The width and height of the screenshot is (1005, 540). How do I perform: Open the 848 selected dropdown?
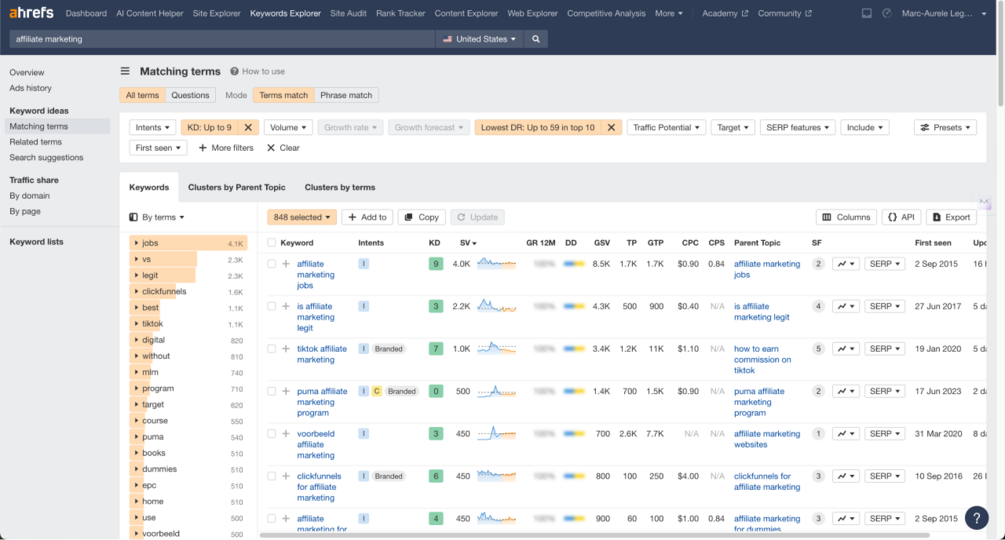pyautogui.click(x=302, y=217)
